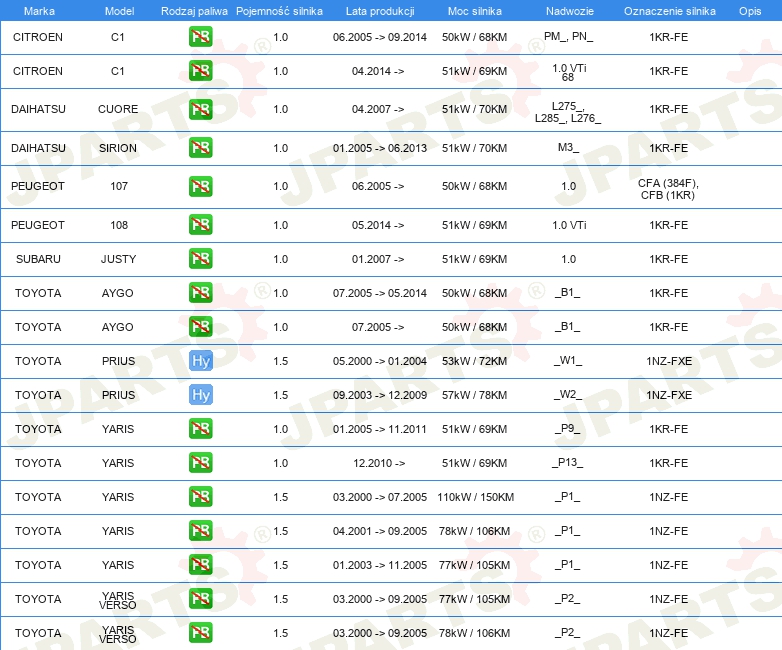Screen dimensions: 782x650
Task: Click the _P13_ body cell
Action: (x=568, y=462)
